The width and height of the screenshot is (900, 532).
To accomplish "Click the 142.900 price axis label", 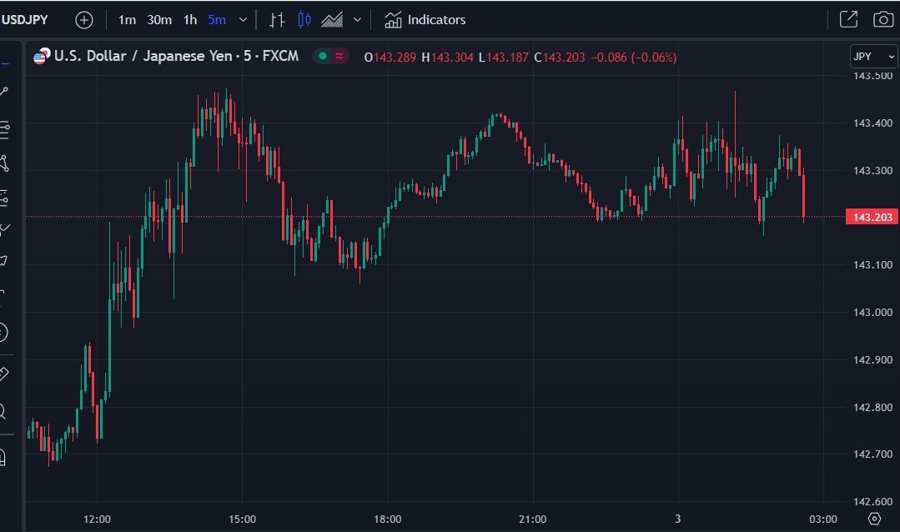I will [x=872, y=360].
